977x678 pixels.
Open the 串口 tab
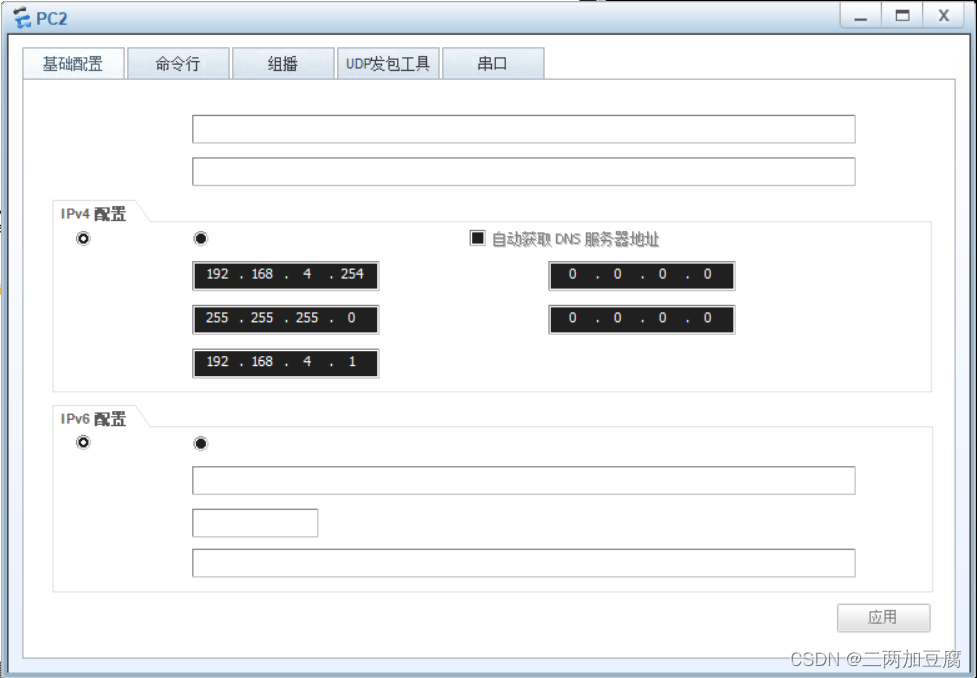[x=494, y=63]
